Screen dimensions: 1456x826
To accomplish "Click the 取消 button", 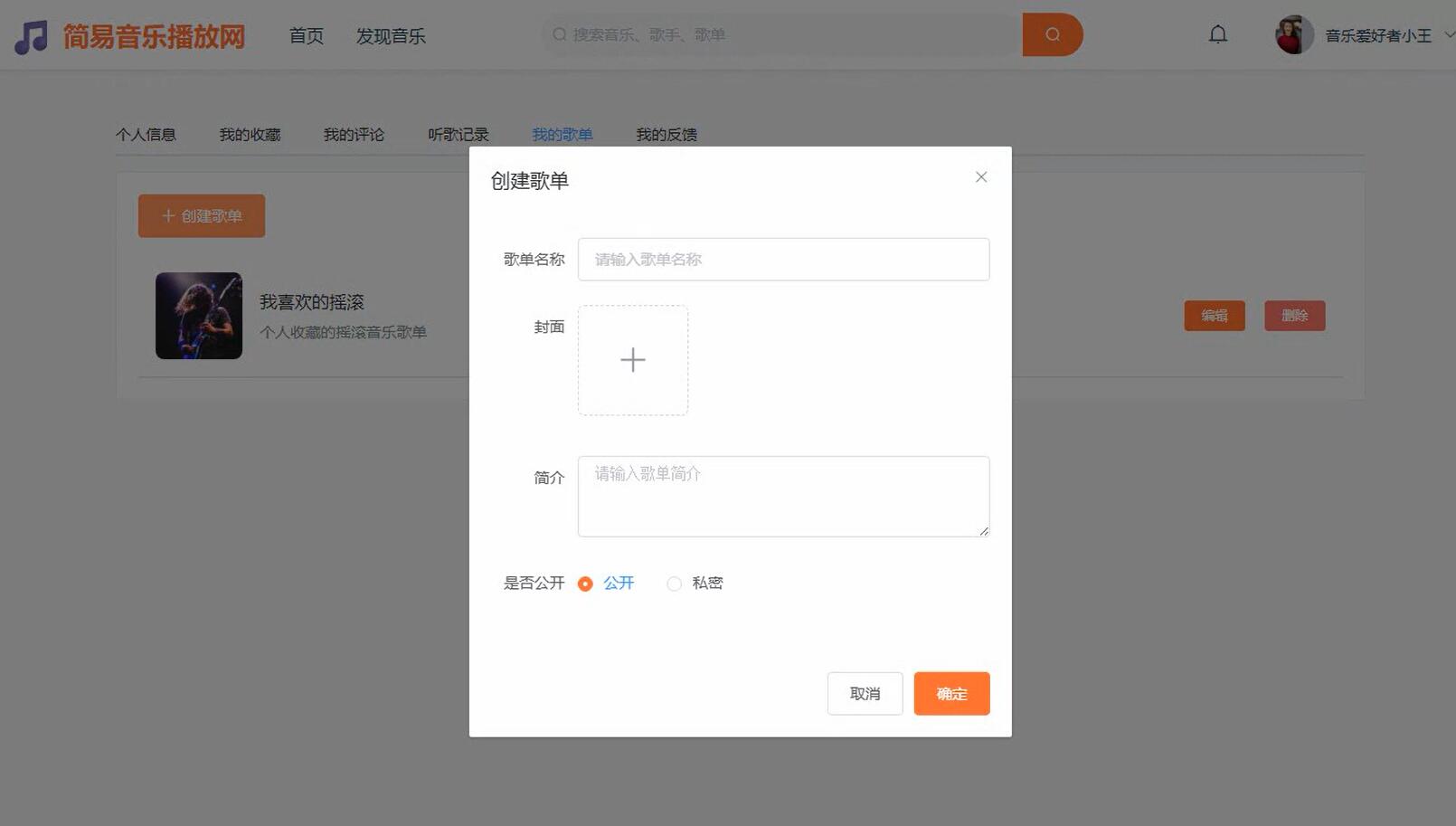I will tap(865, 694).
